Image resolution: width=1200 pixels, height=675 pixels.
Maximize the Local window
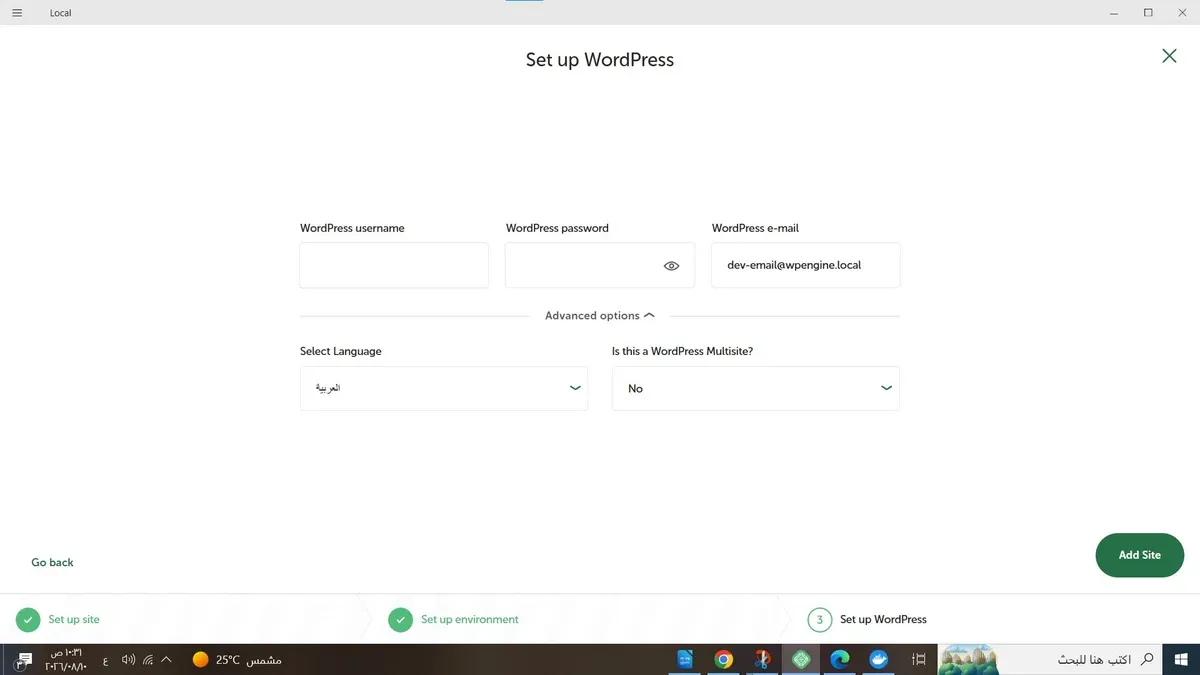click(1148, 13)
